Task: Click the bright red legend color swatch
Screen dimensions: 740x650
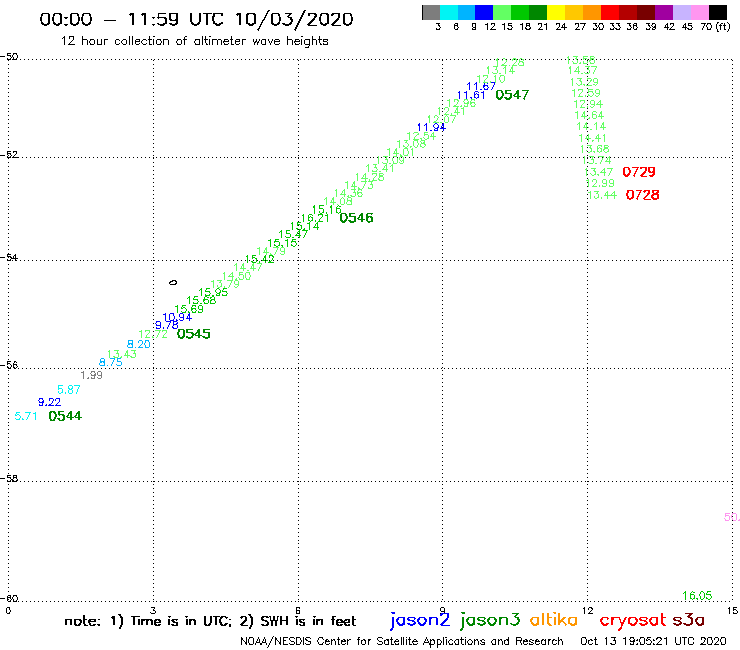Action: click(610, 12)
